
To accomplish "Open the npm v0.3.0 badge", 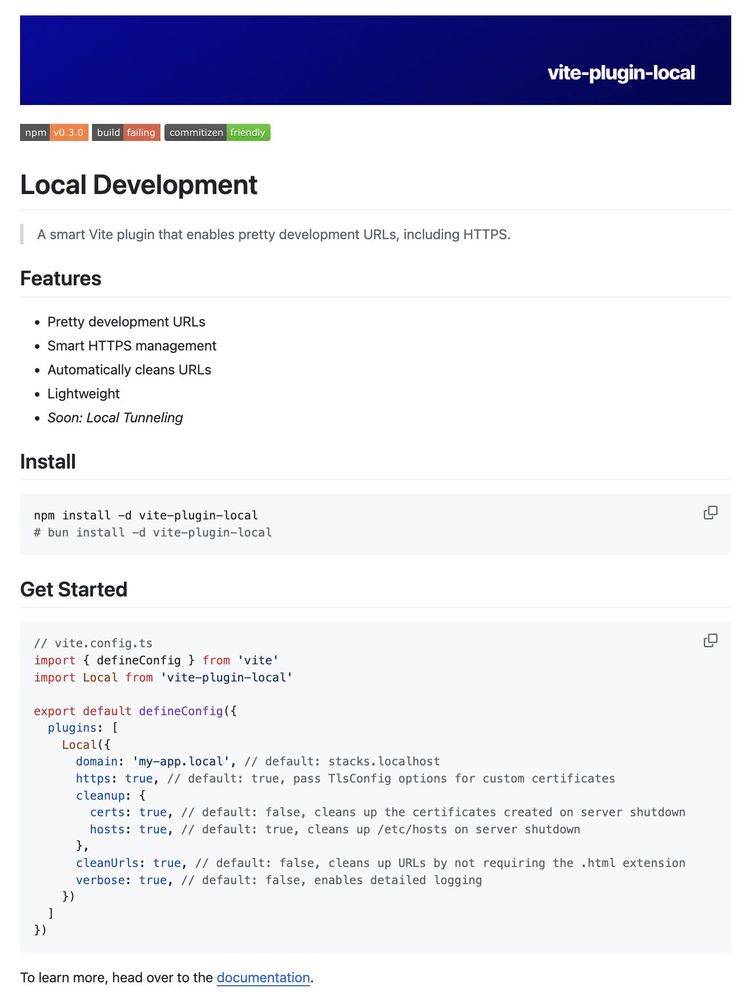I will [54, 133].
